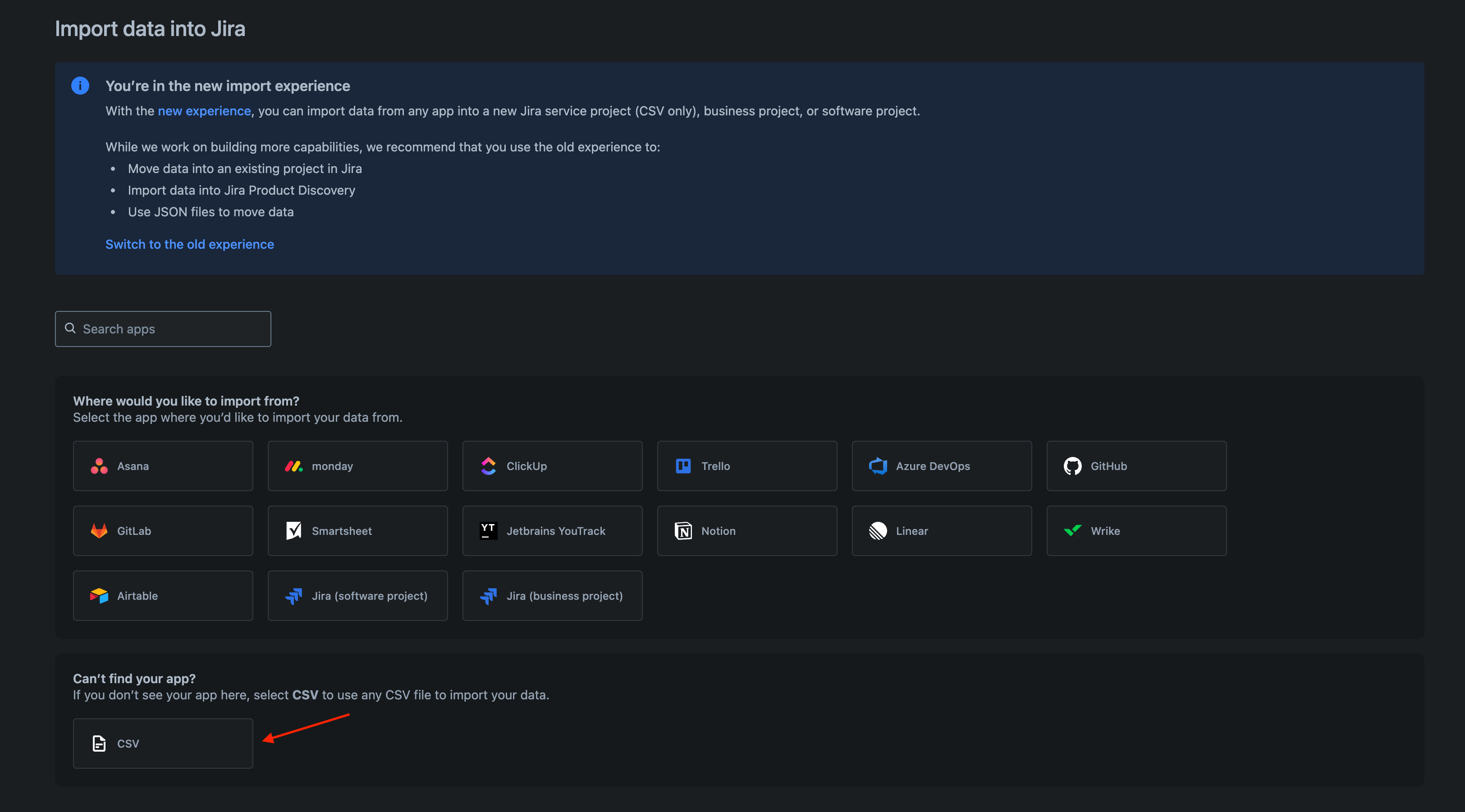Choose the Trello board icon
Screen dimensions: 1465x812
coord(682,466)
